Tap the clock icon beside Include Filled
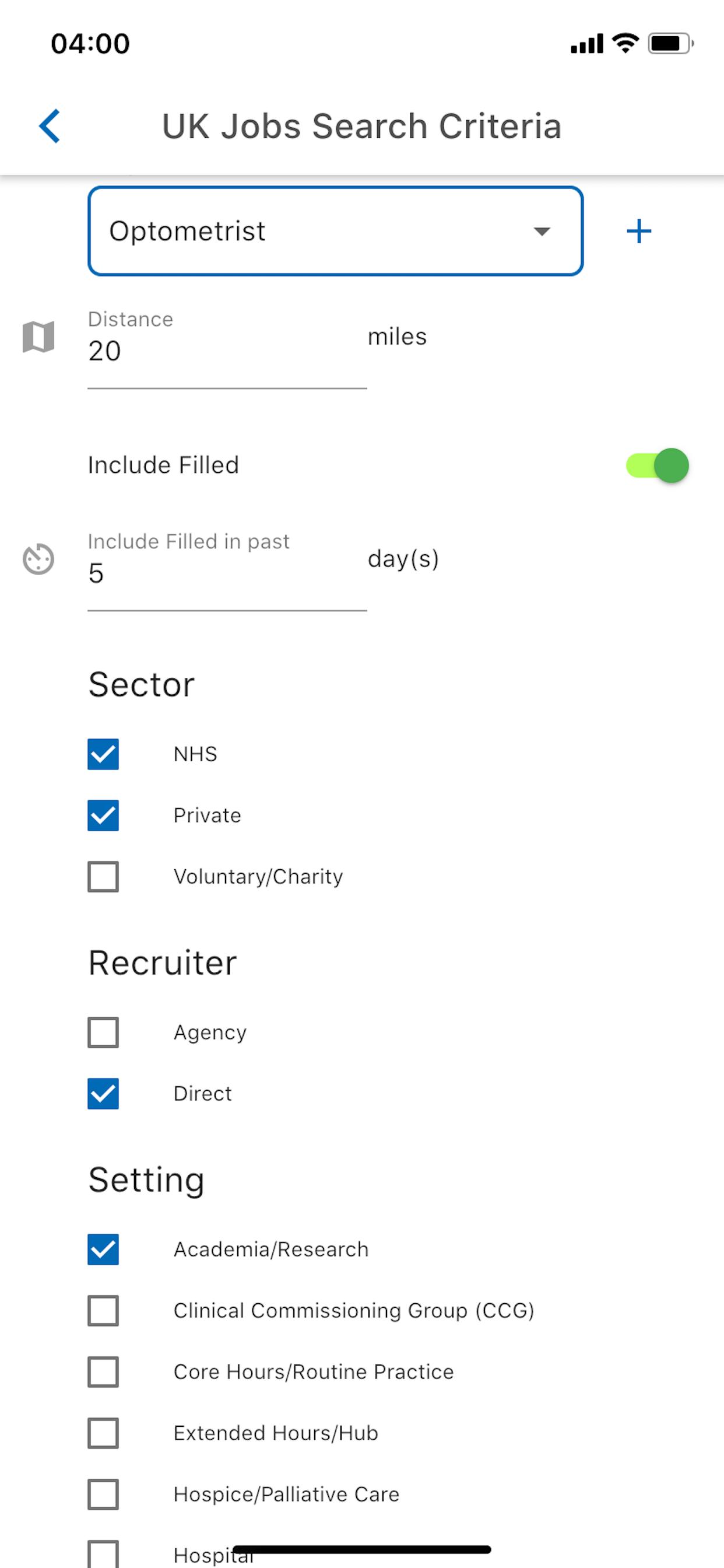The width and height of the screenshot is (724, 1568). pos(38,559)
